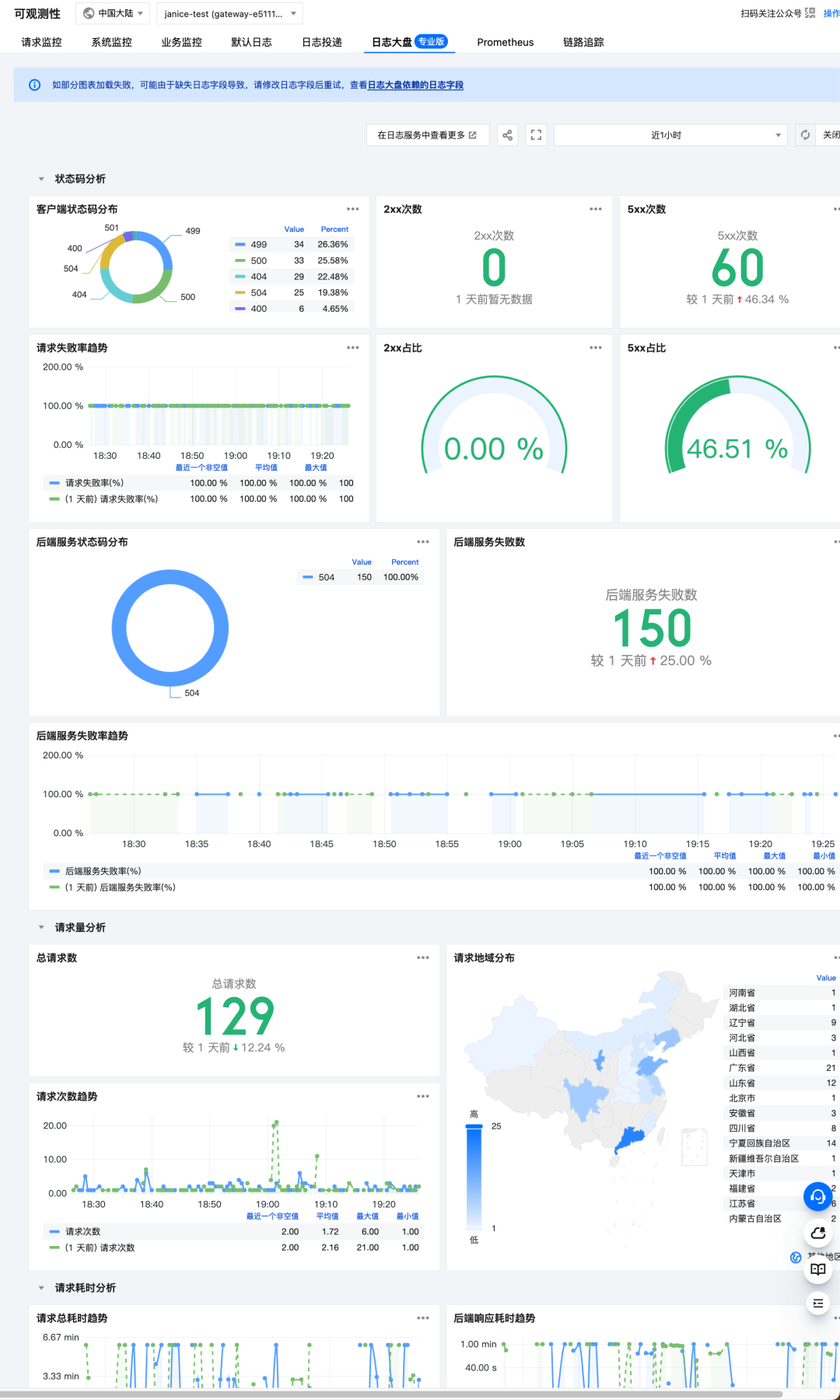Image resolution: width=840 pixels, height=1400 pixels.
Task: Open more options for 总请求数 panel
Action: [423, 957]
